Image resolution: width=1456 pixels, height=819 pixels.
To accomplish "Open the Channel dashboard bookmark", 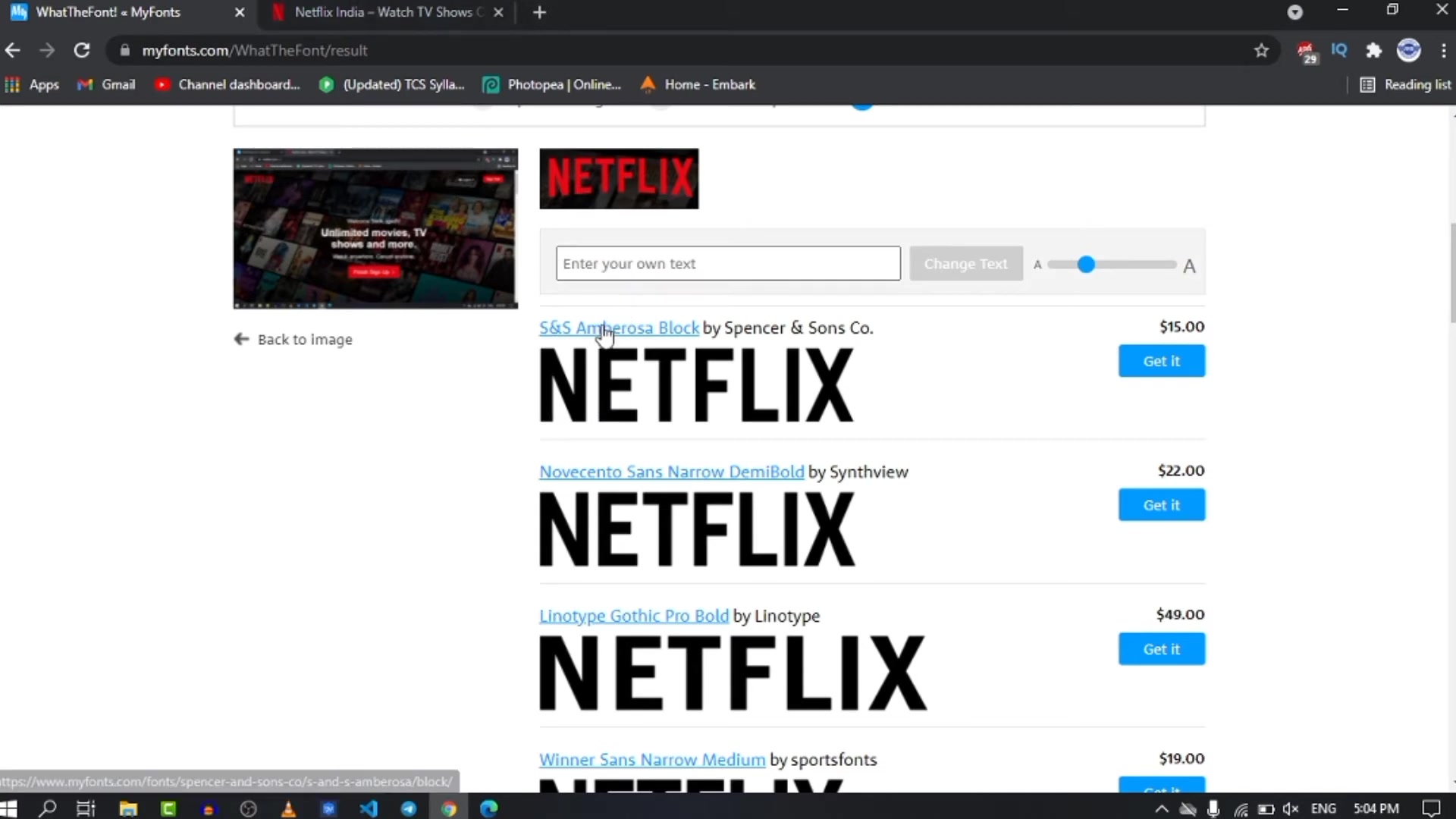I will [227, 85].
